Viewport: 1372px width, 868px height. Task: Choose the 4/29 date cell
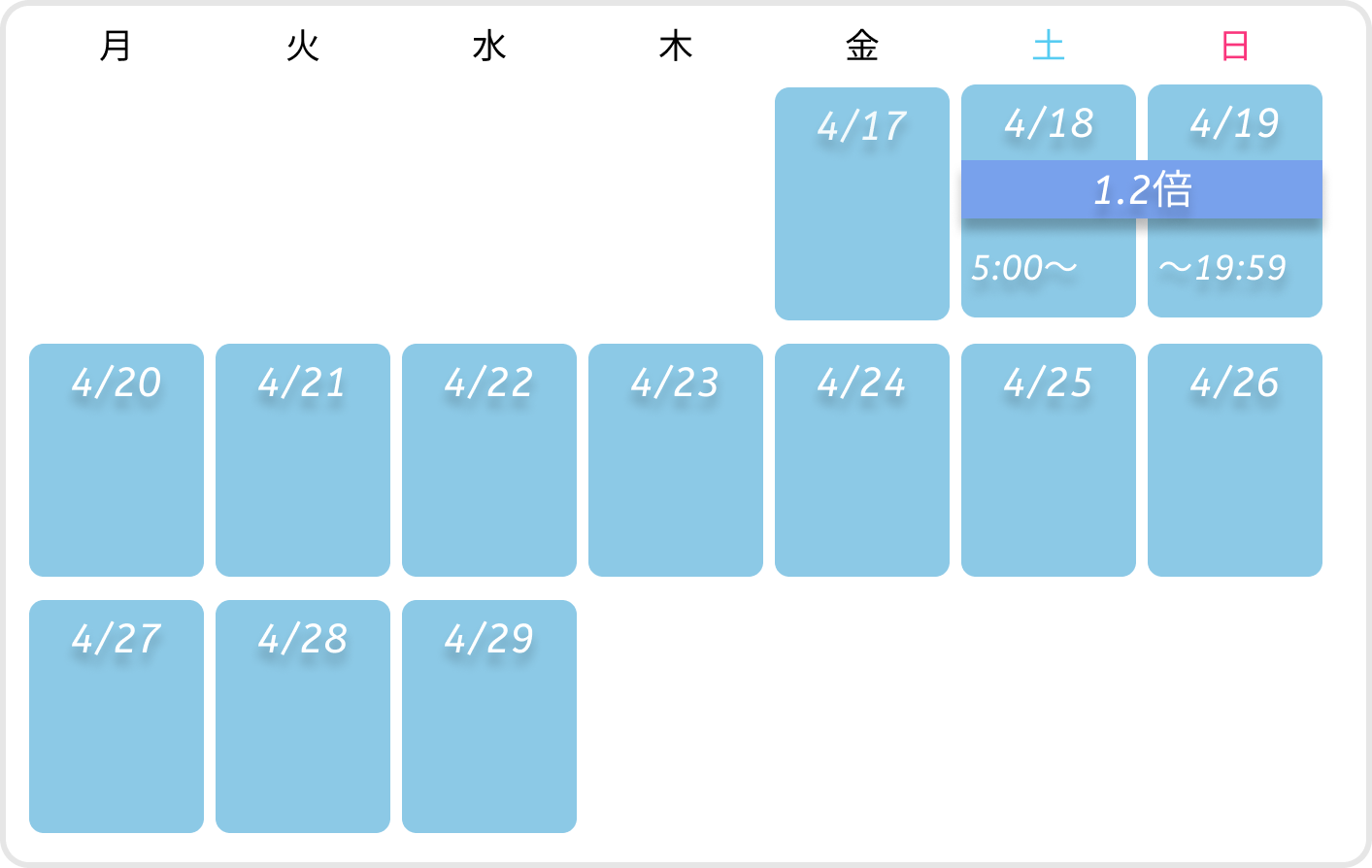489,717
